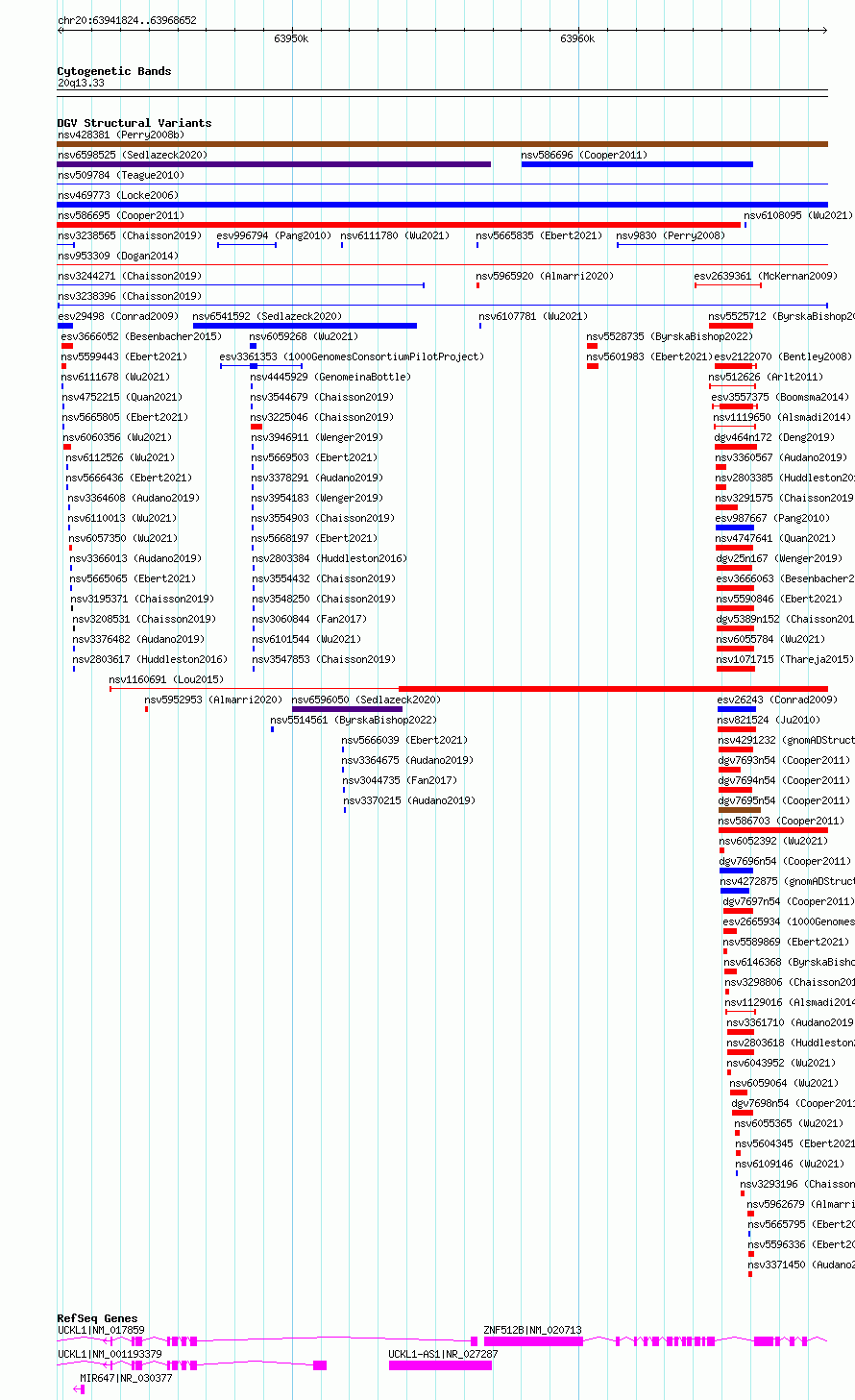Click purple bar under nsv6596050 (Sedlazeck2020)
The height and width of the screenshot is (1400, 855).
tap(347, 709)
